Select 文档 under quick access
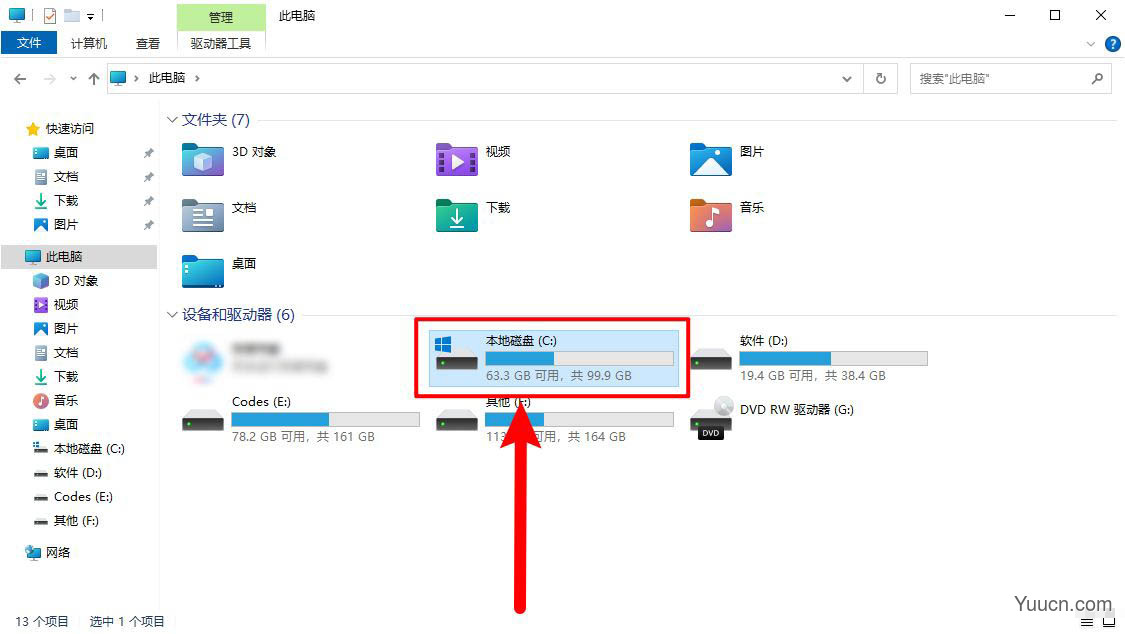The width and height of the screenshot is (1125, 634). 66,176
